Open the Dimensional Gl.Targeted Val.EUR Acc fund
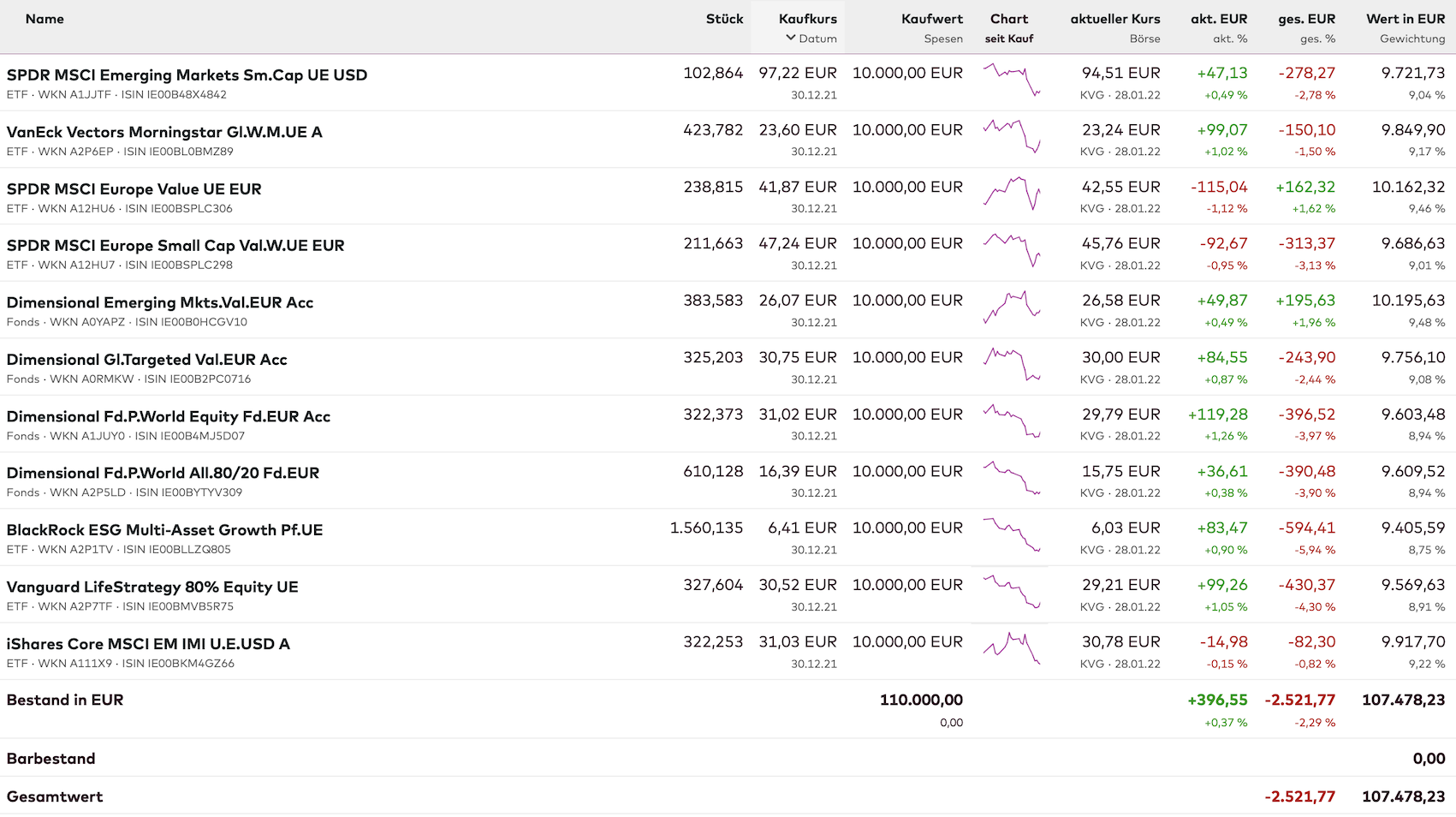Viewport: 1456px width, 817px height. coord(146,360)
